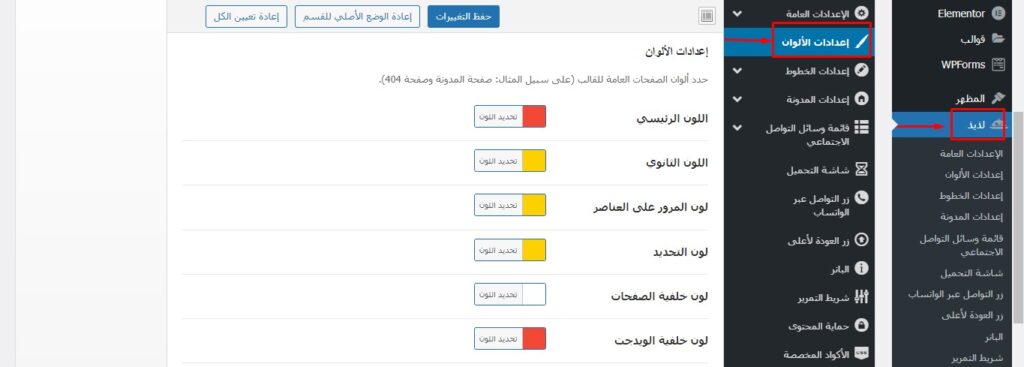
Task: Open إعدادات المدونة in the admin submenu
Action: pos(972,217)
